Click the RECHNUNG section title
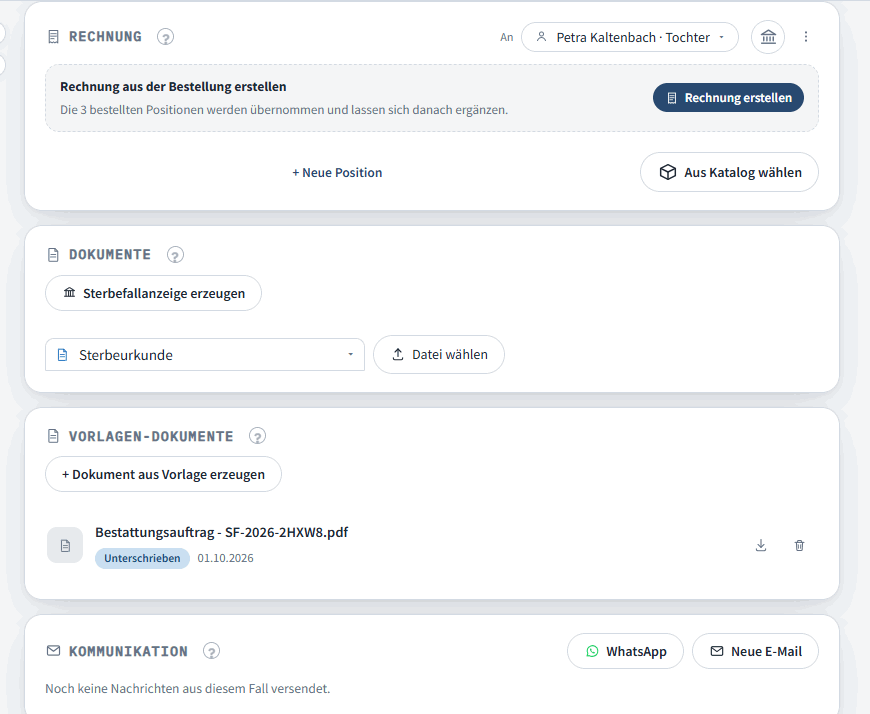This screenshot has height=714, width=870. [x=105, y=37]
